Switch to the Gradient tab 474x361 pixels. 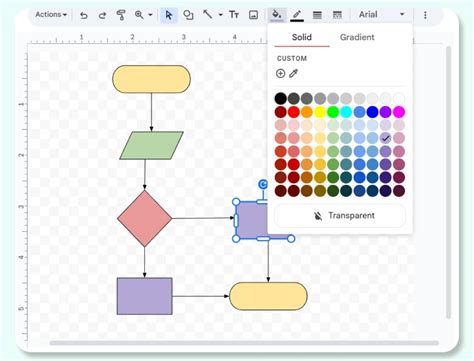(357, 37)
